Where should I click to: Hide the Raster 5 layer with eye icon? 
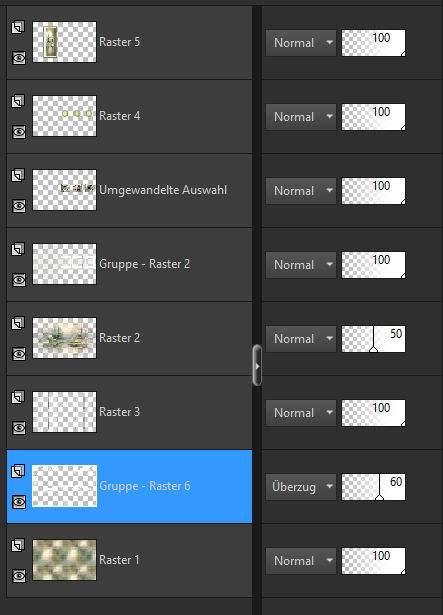point(19,58)
